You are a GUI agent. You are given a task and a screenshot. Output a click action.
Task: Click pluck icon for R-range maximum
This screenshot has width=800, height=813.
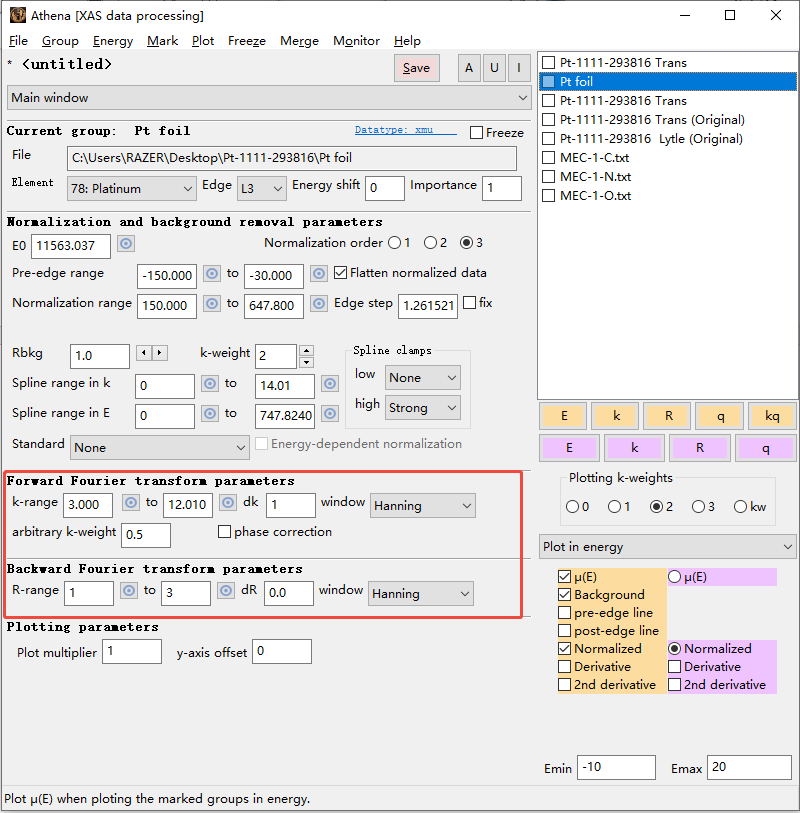click(x=227, y=591)
